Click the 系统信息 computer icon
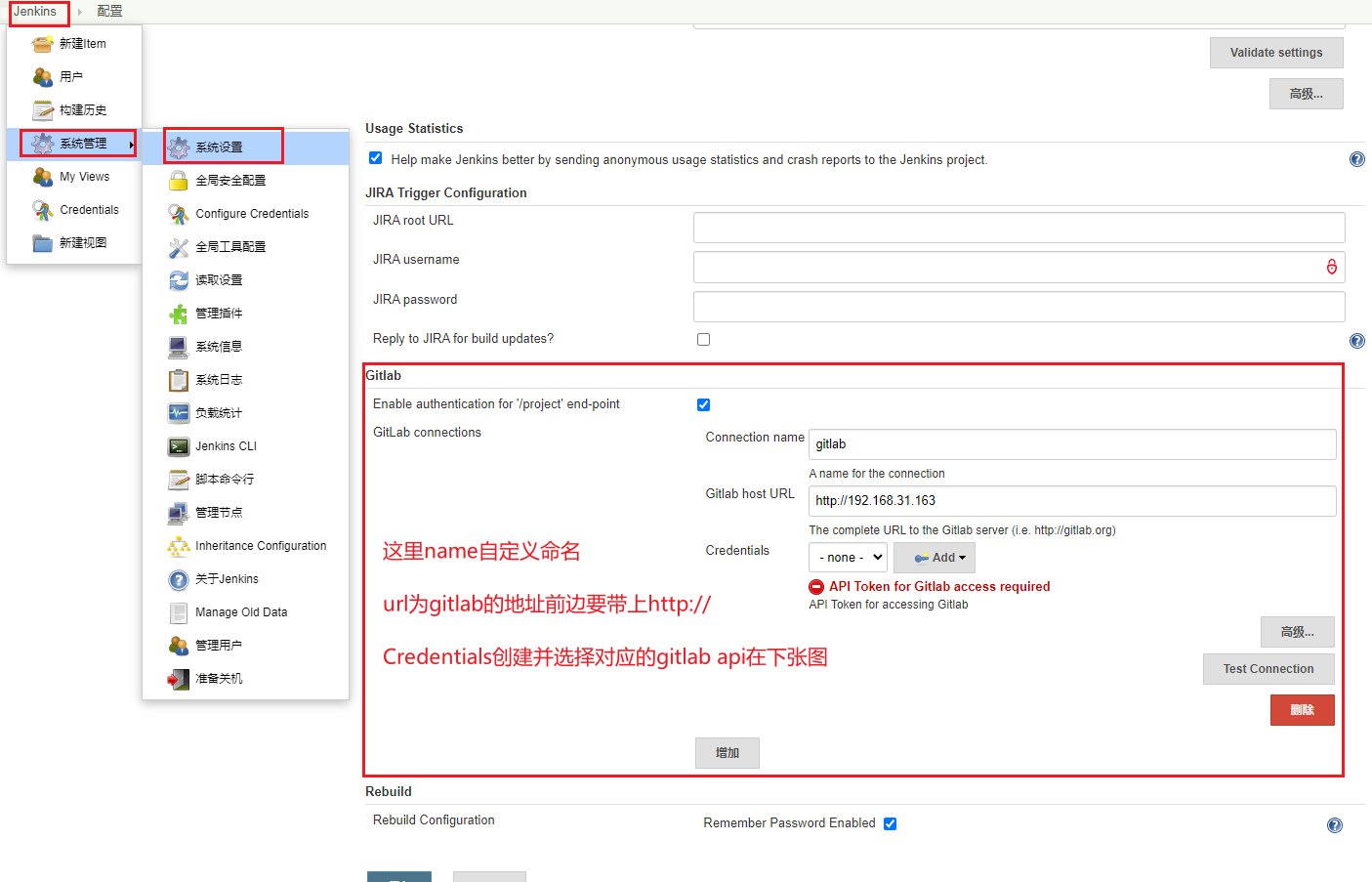This screenshot has width=1372, height=882. point(178,347)
